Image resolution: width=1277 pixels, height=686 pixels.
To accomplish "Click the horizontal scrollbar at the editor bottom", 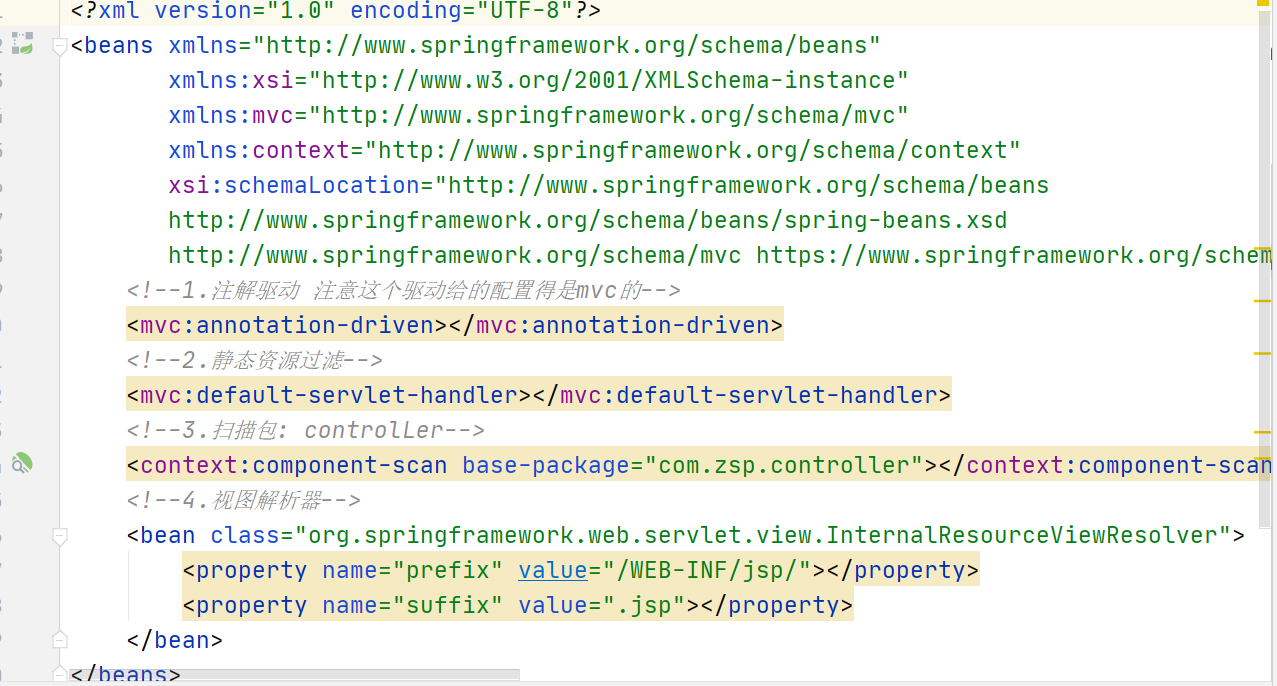I will pos(290,678).
